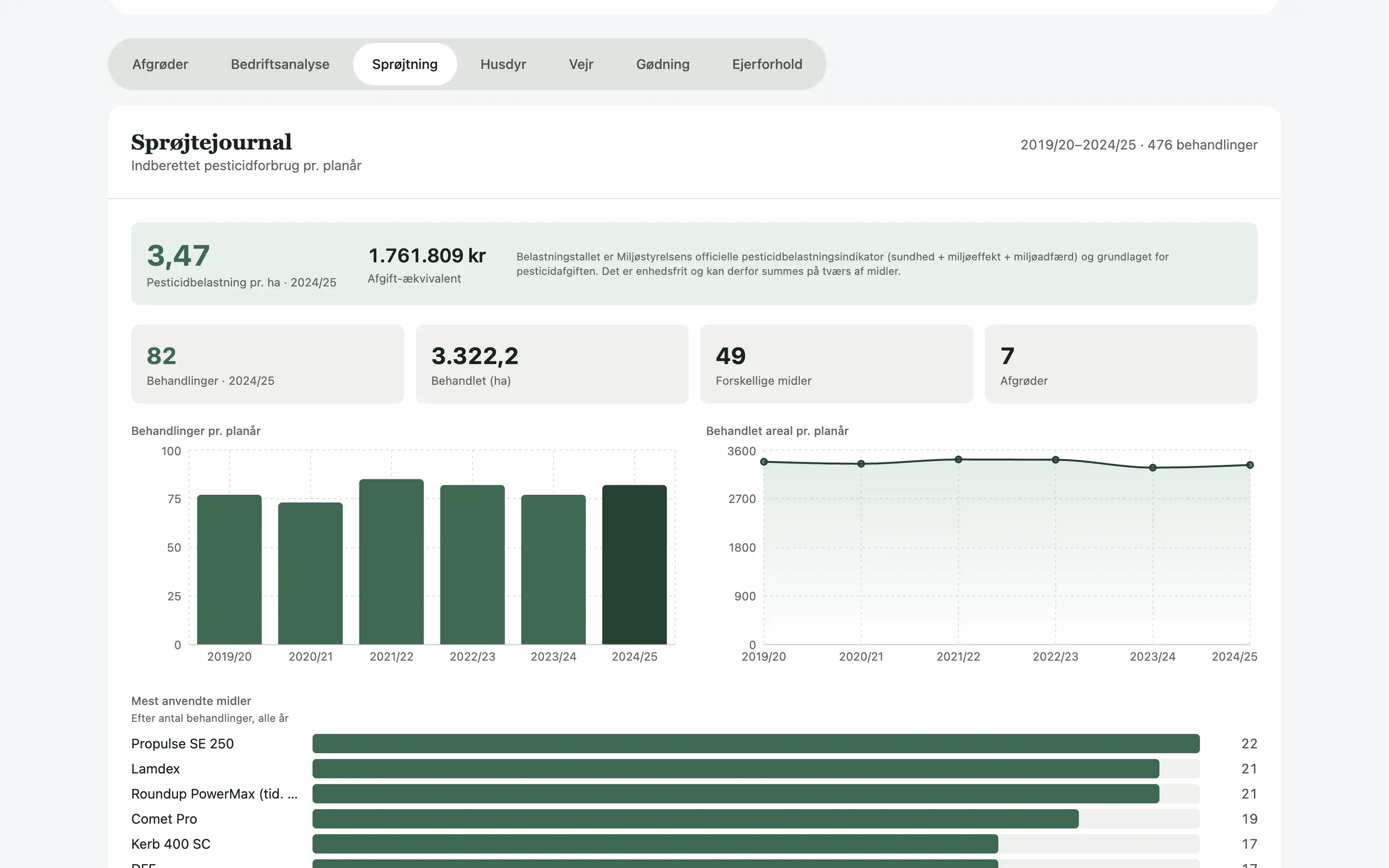Viewport: 1389px width, 868px height.
Task: Select the 2023/24 point on areal line chart
Action: coord(1153,468)
